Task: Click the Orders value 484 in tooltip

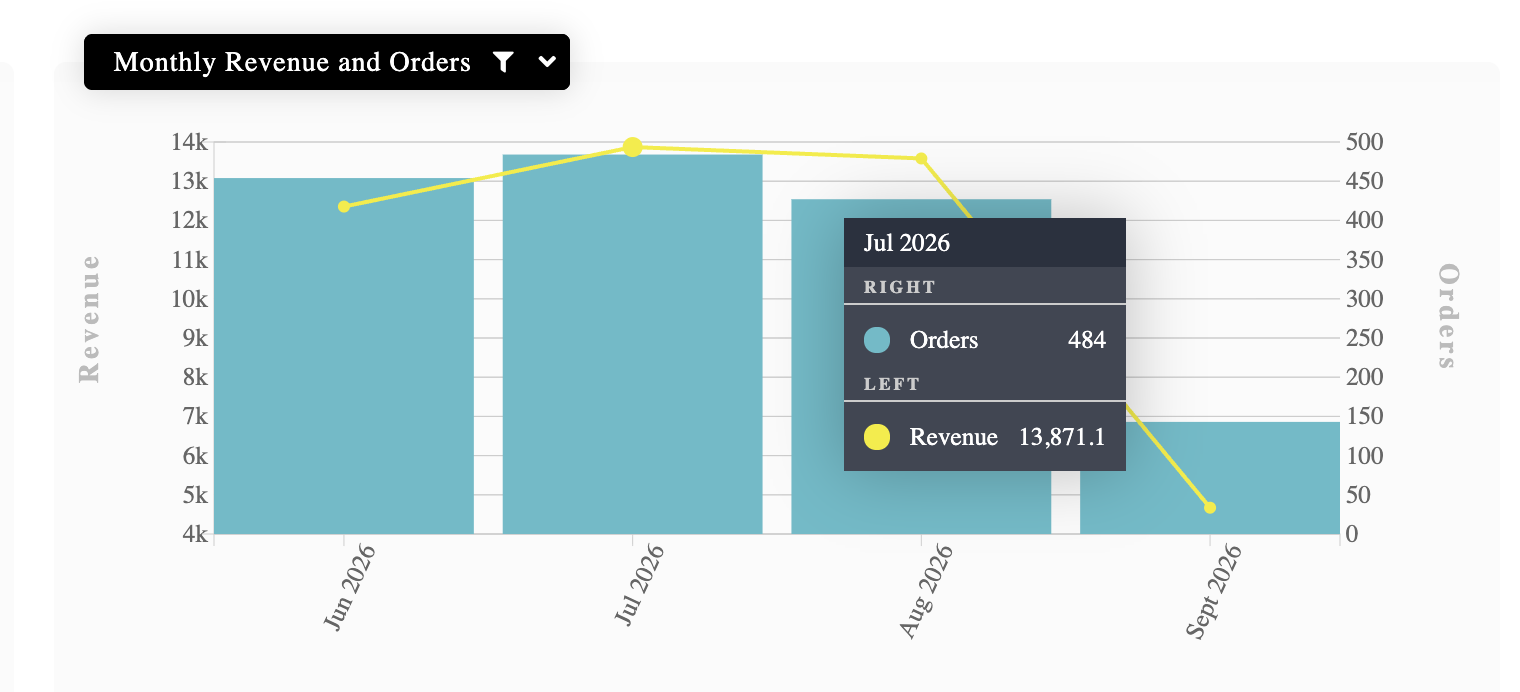Action: [1087, 340]
